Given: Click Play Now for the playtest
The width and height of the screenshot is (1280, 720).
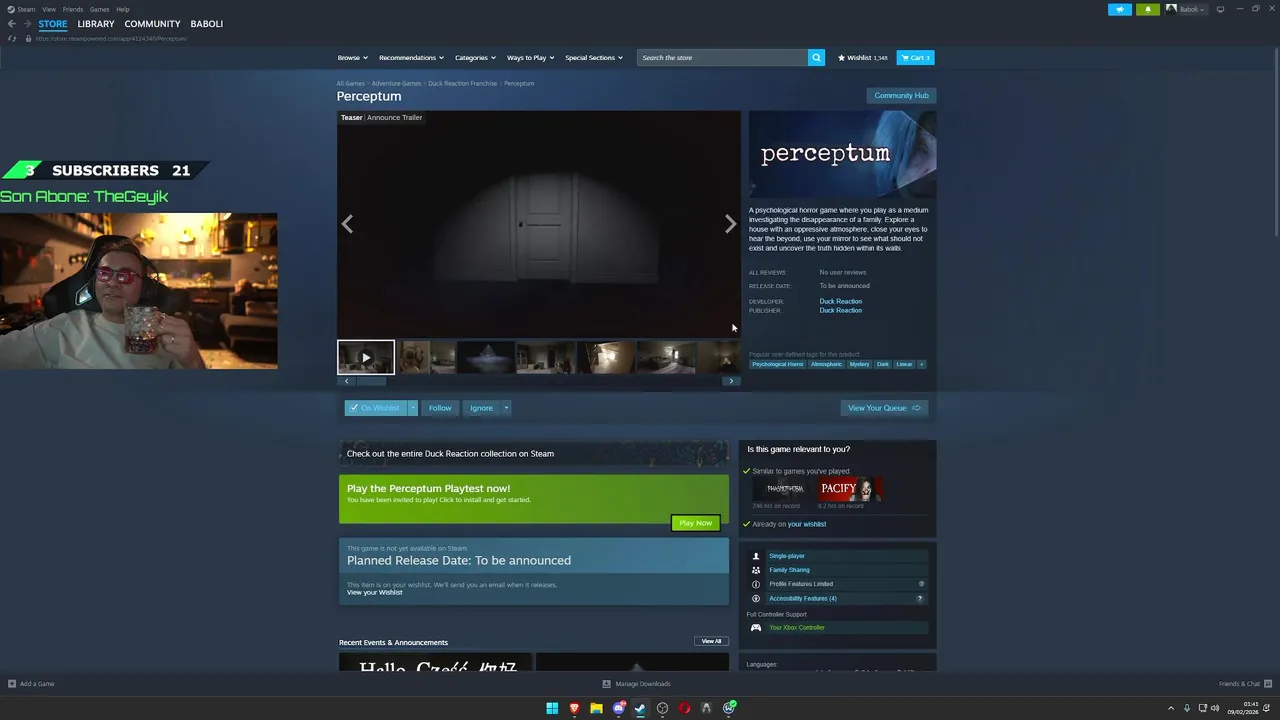Looking at the screenshot, I should (695, 523).
